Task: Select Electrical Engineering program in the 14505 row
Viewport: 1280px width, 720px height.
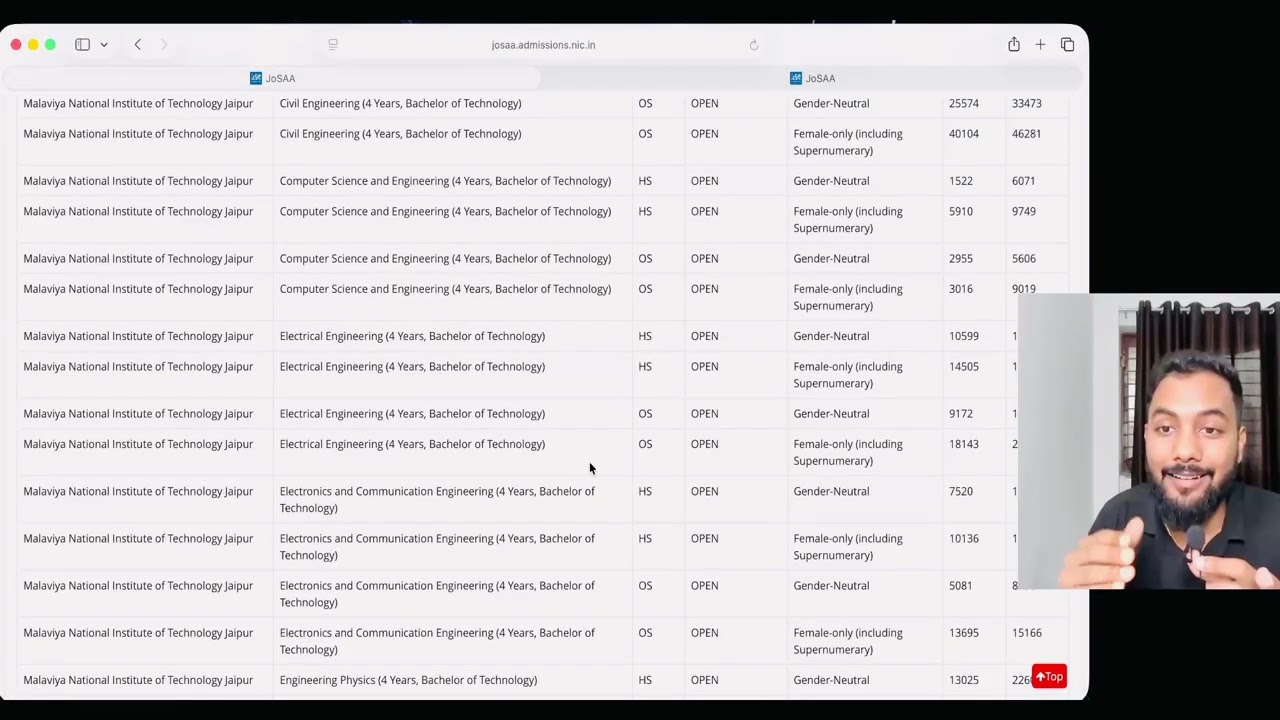Action: click(x=412, y=367)
